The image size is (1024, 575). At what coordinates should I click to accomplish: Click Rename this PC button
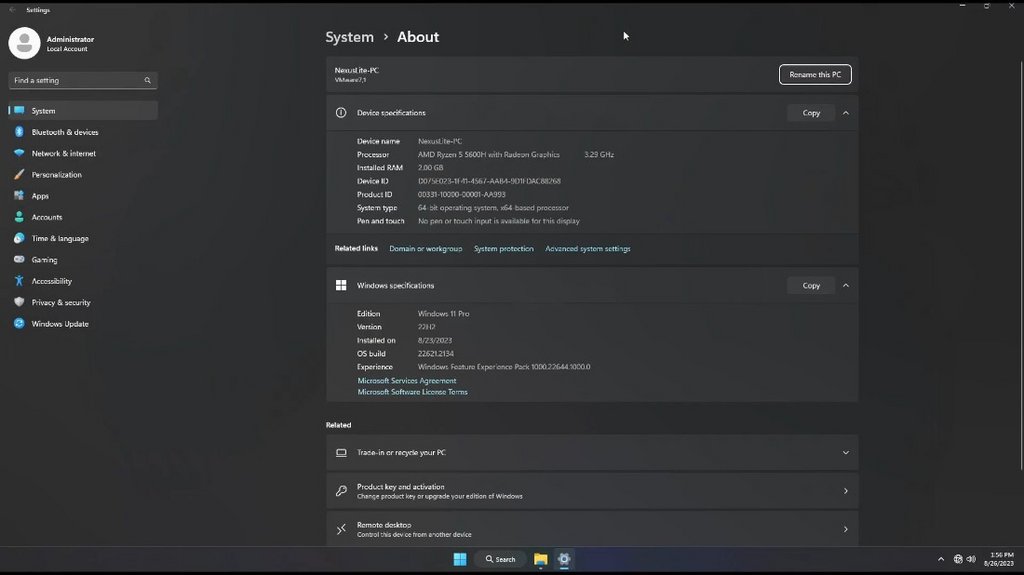pos(815,74)
